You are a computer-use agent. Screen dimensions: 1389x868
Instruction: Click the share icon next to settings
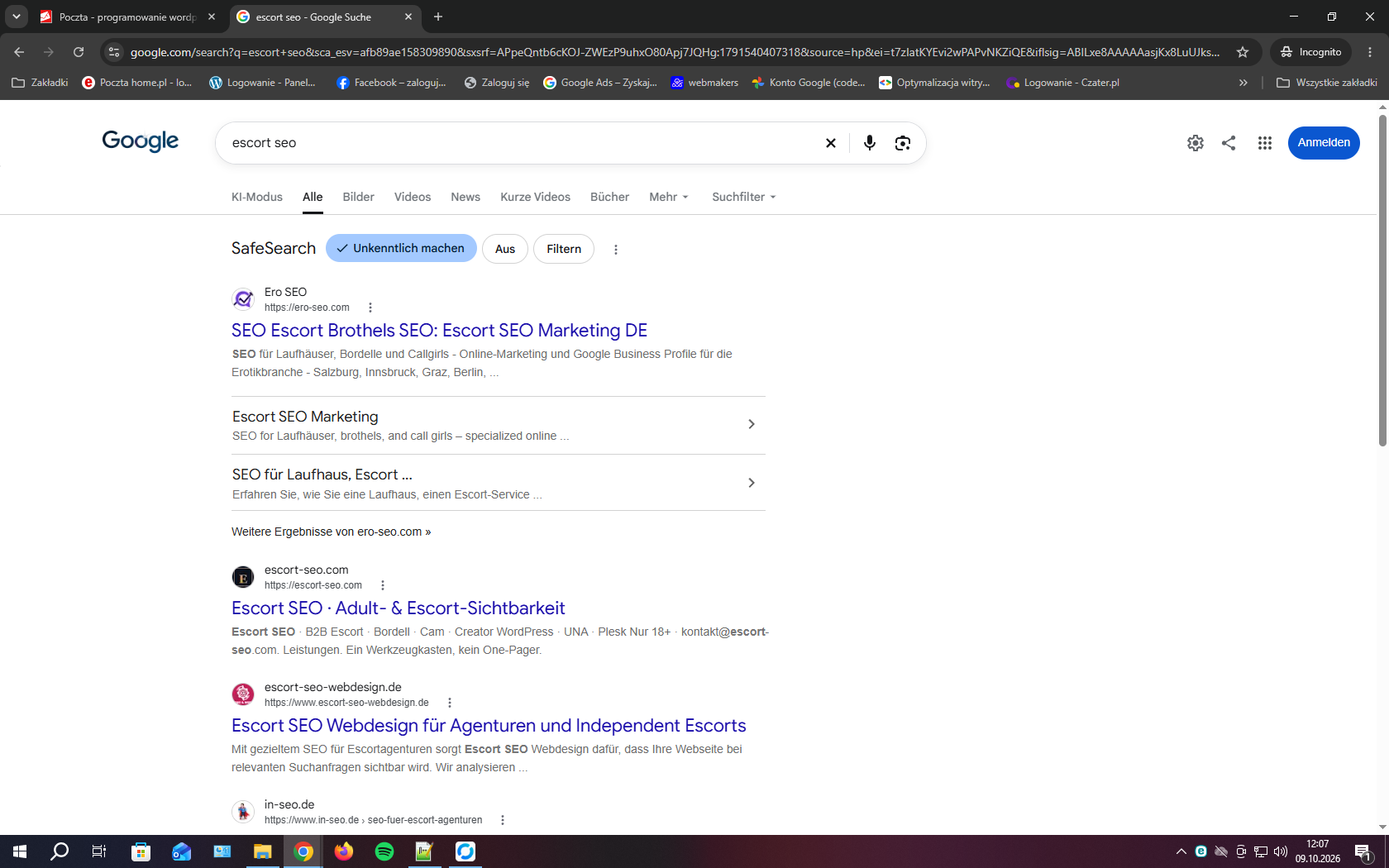pos(1229,143)
